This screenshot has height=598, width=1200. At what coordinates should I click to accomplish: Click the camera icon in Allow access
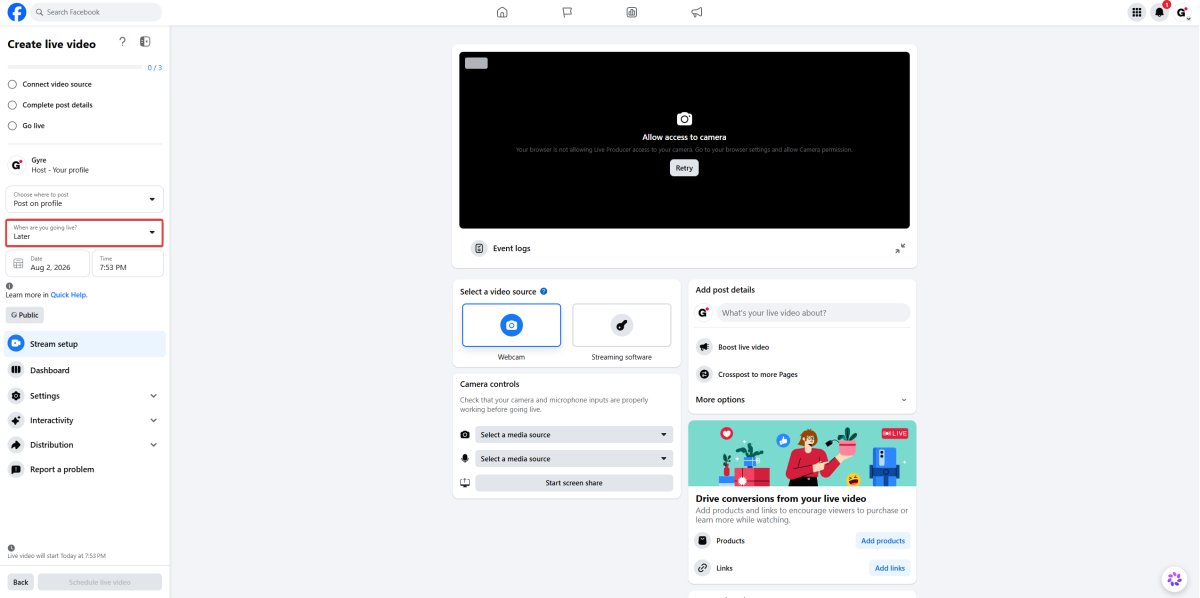click(684, 118)
